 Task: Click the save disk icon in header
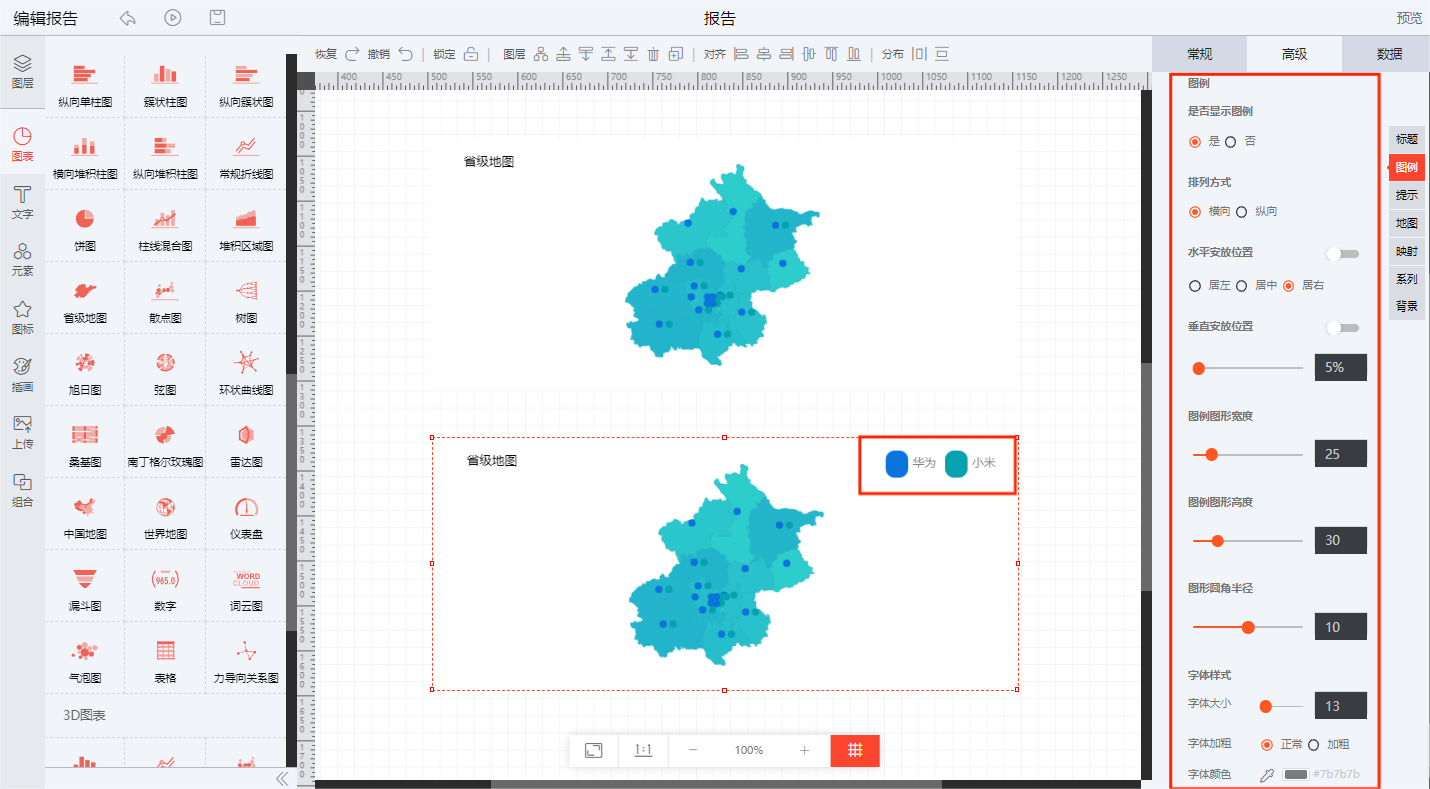pos(218,18)
